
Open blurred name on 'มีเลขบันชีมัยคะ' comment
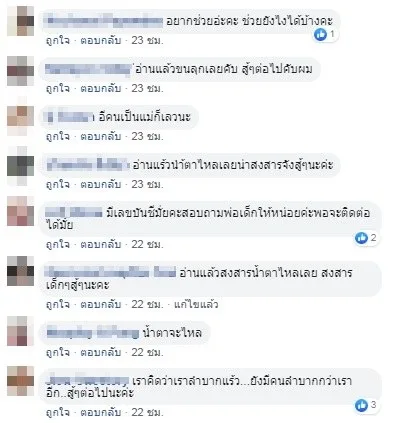(74, 212)
